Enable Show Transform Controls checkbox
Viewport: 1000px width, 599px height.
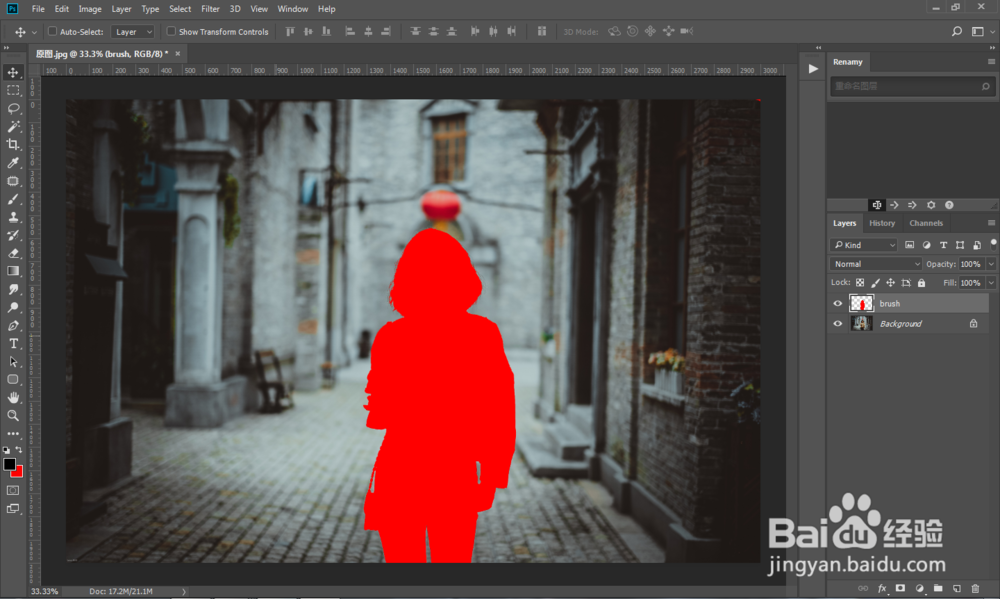(171, 31)
